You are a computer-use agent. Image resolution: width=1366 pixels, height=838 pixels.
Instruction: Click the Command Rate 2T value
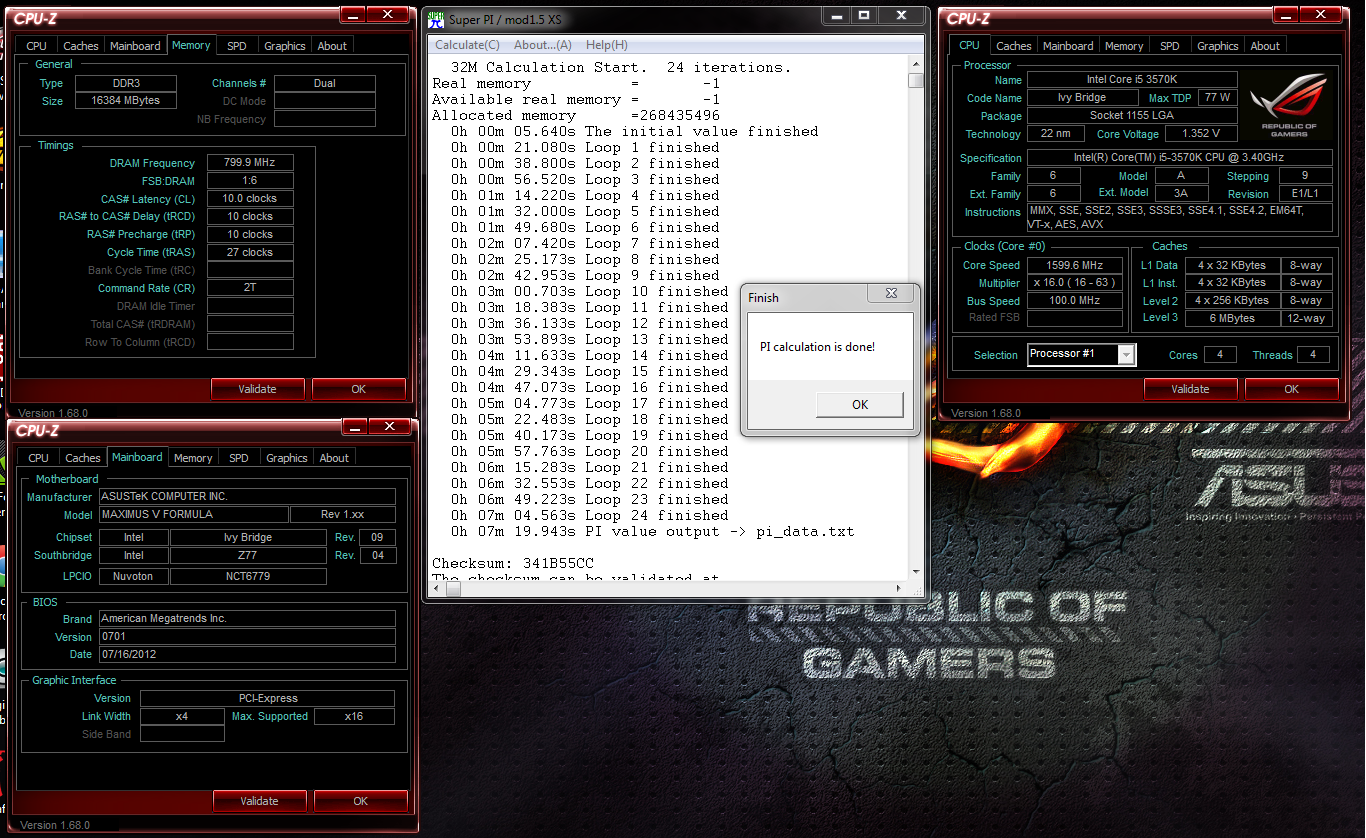coord(250,288)
